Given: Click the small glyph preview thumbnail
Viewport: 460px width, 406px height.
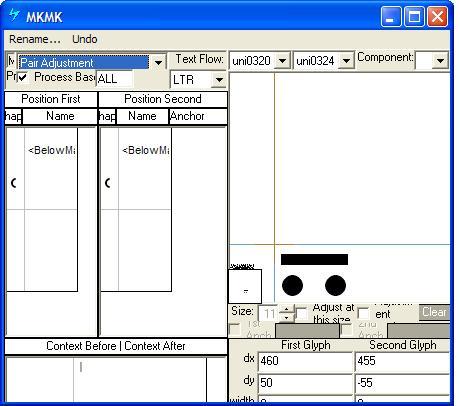Looking at the screenshot, I should click(245, 286).
